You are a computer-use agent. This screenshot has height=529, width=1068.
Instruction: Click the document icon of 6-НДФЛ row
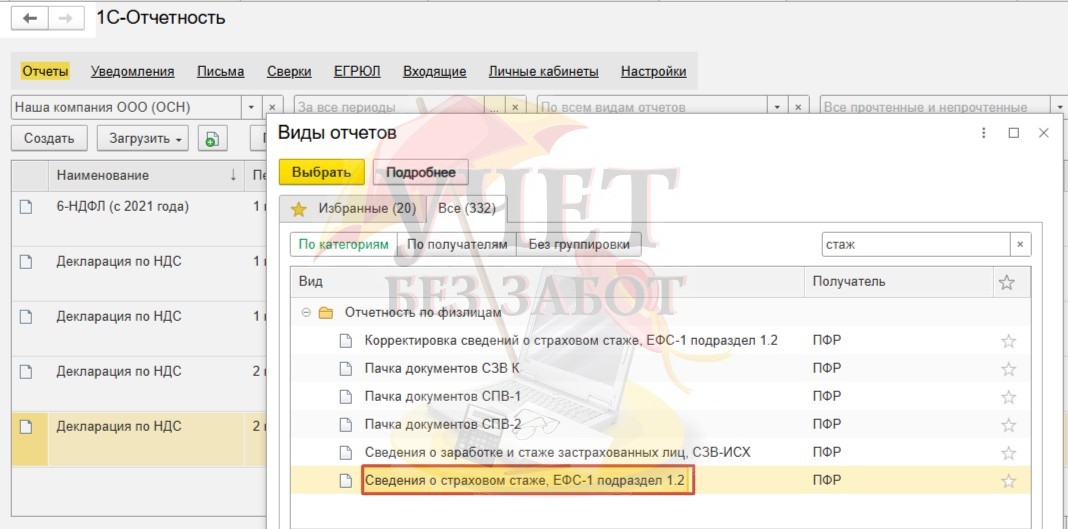(x=26, y=207)
